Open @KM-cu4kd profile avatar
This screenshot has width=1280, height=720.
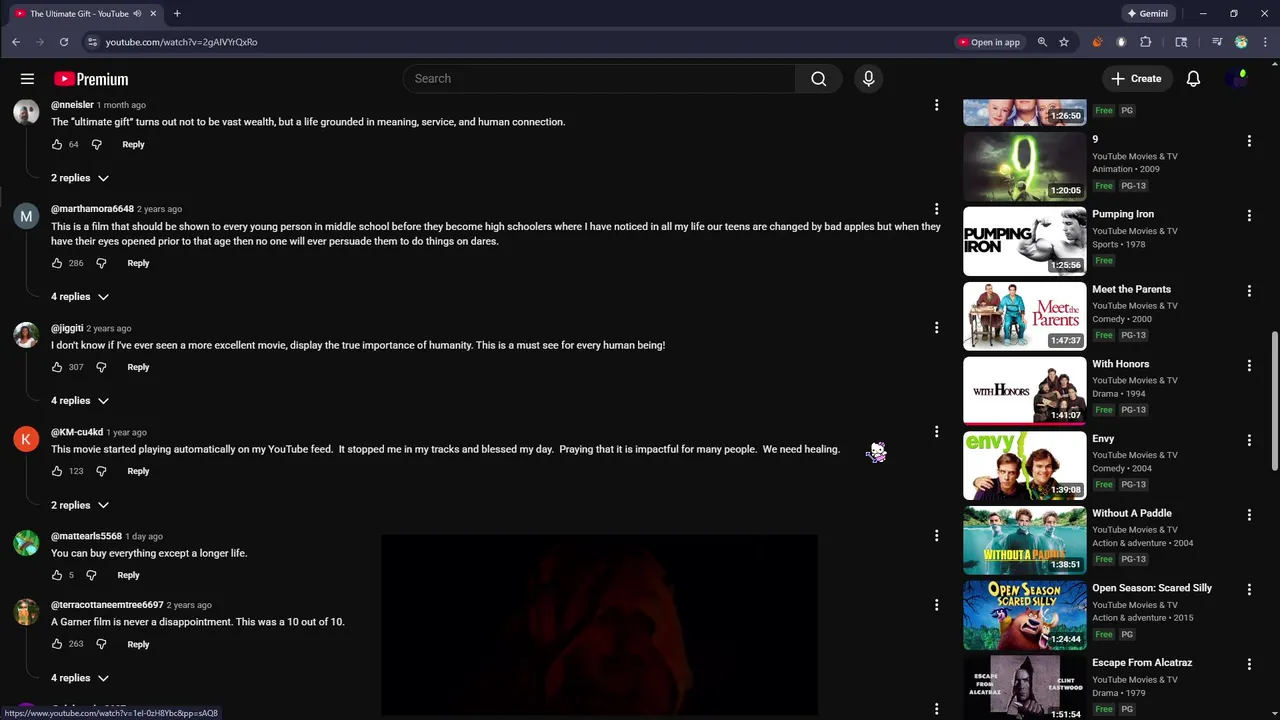pyautogui.click(x=26, y=439)
